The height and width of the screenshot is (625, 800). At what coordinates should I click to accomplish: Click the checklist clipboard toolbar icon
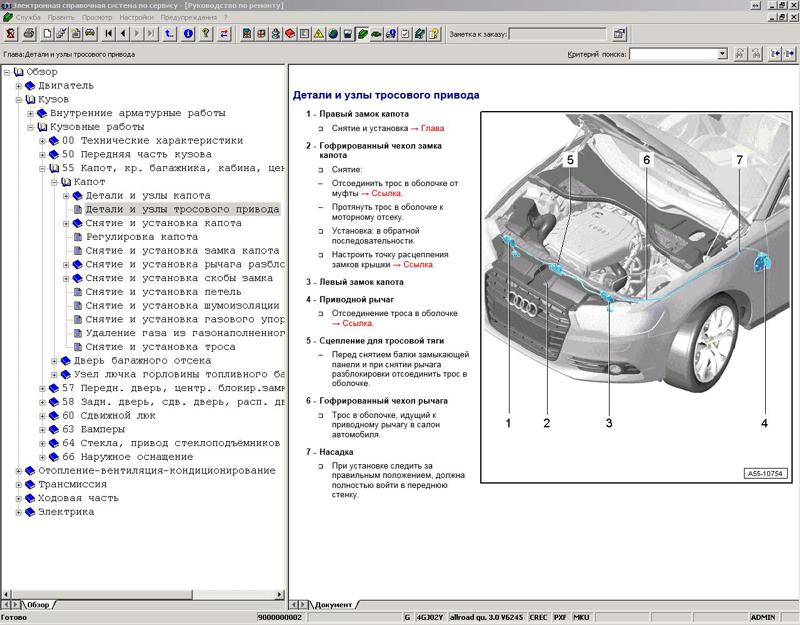(405, 34)
